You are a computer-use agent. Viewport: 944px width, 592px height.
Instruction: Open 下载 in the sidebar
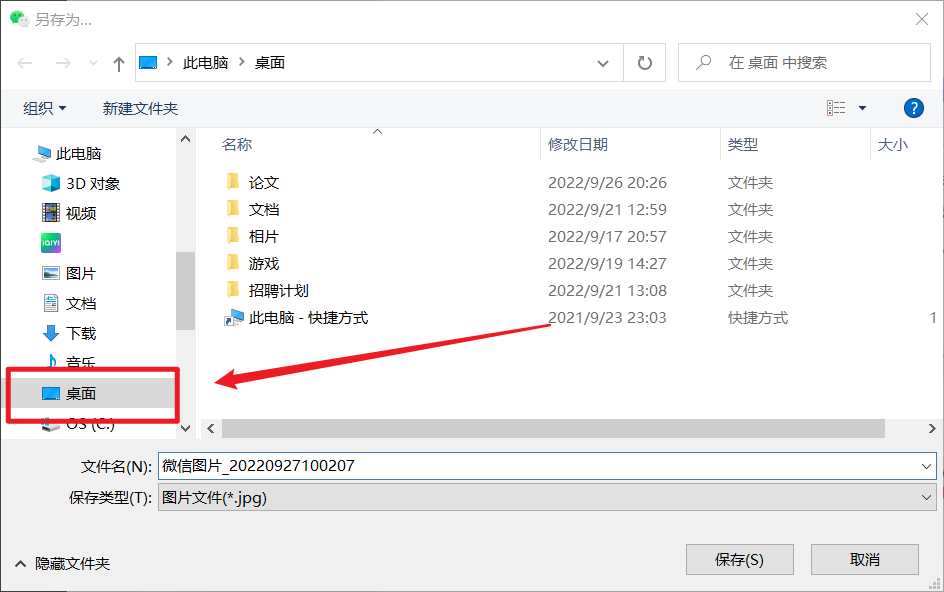[x=81, y=333]
